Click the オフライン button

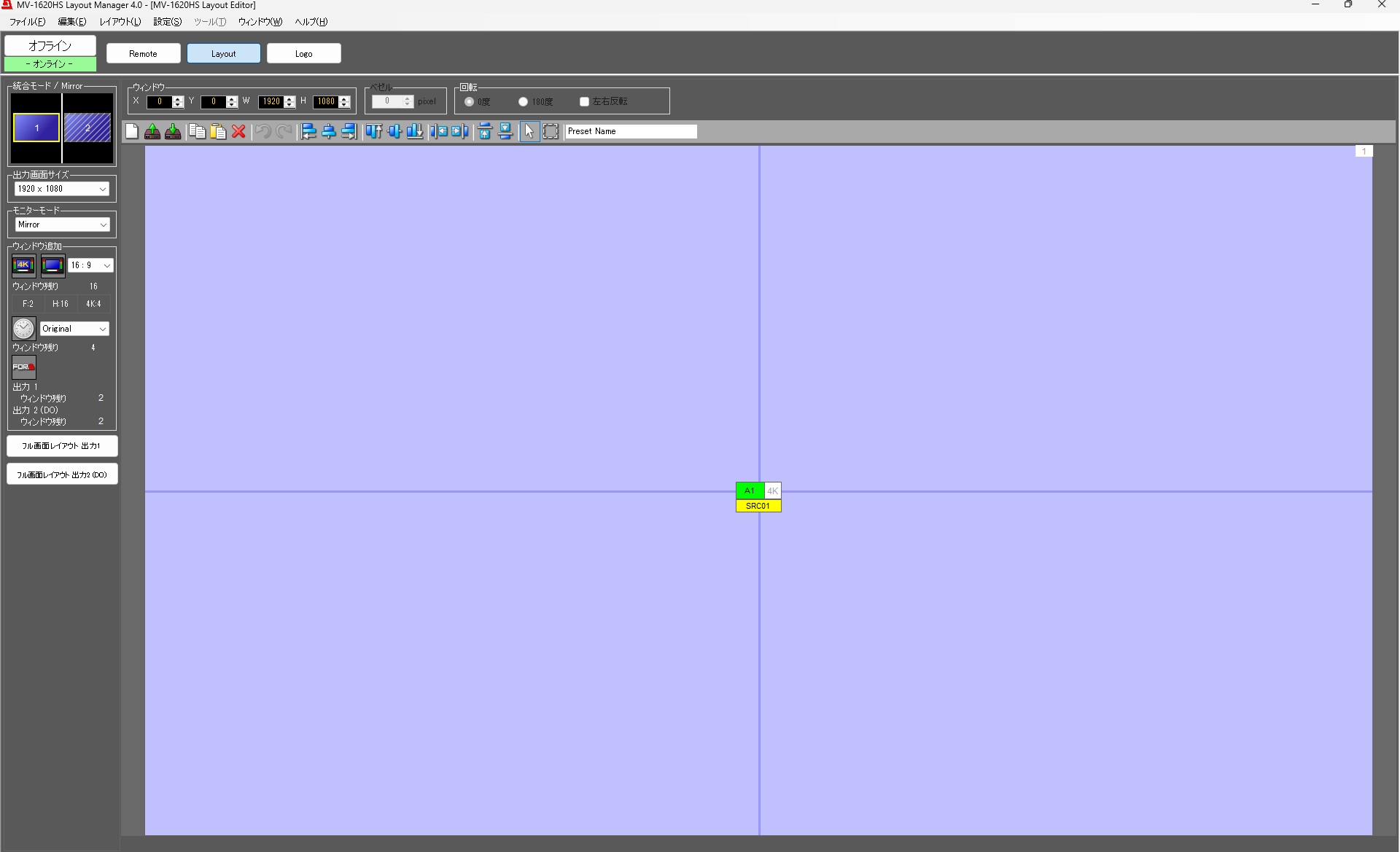[50, 45]
